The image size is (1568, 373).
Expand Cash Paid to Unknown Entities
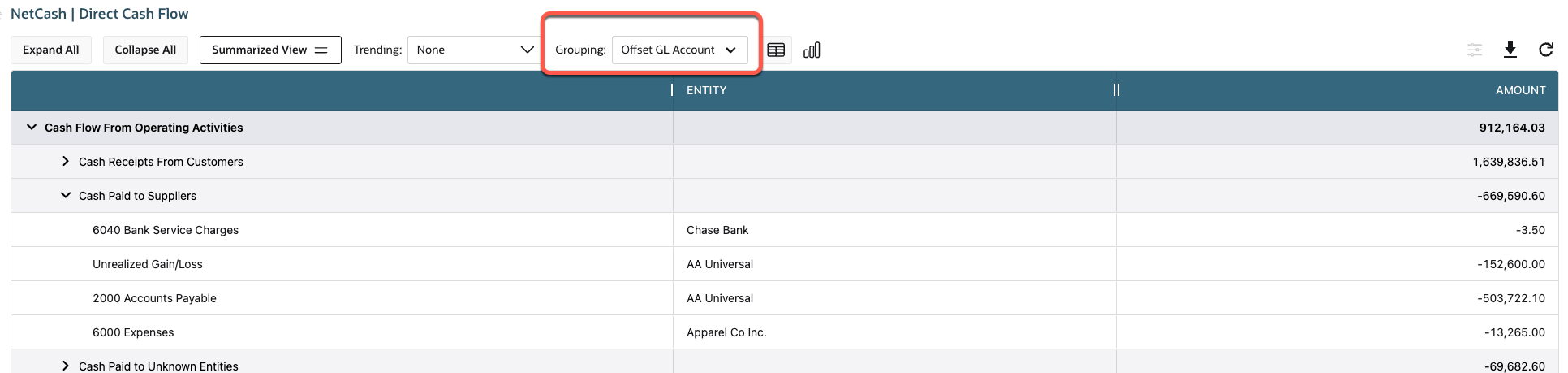66,366
